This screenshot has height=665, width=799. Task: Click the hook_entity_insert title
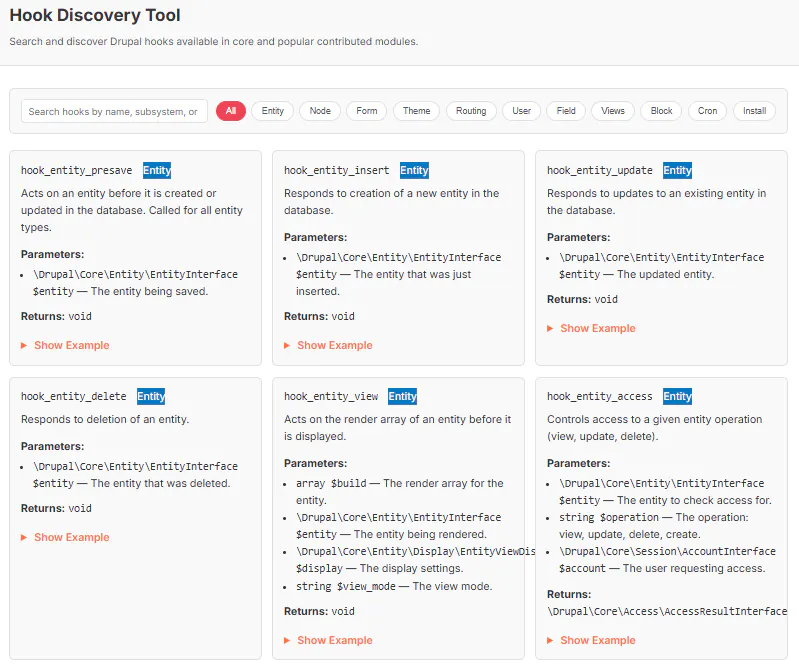point(336,170)
